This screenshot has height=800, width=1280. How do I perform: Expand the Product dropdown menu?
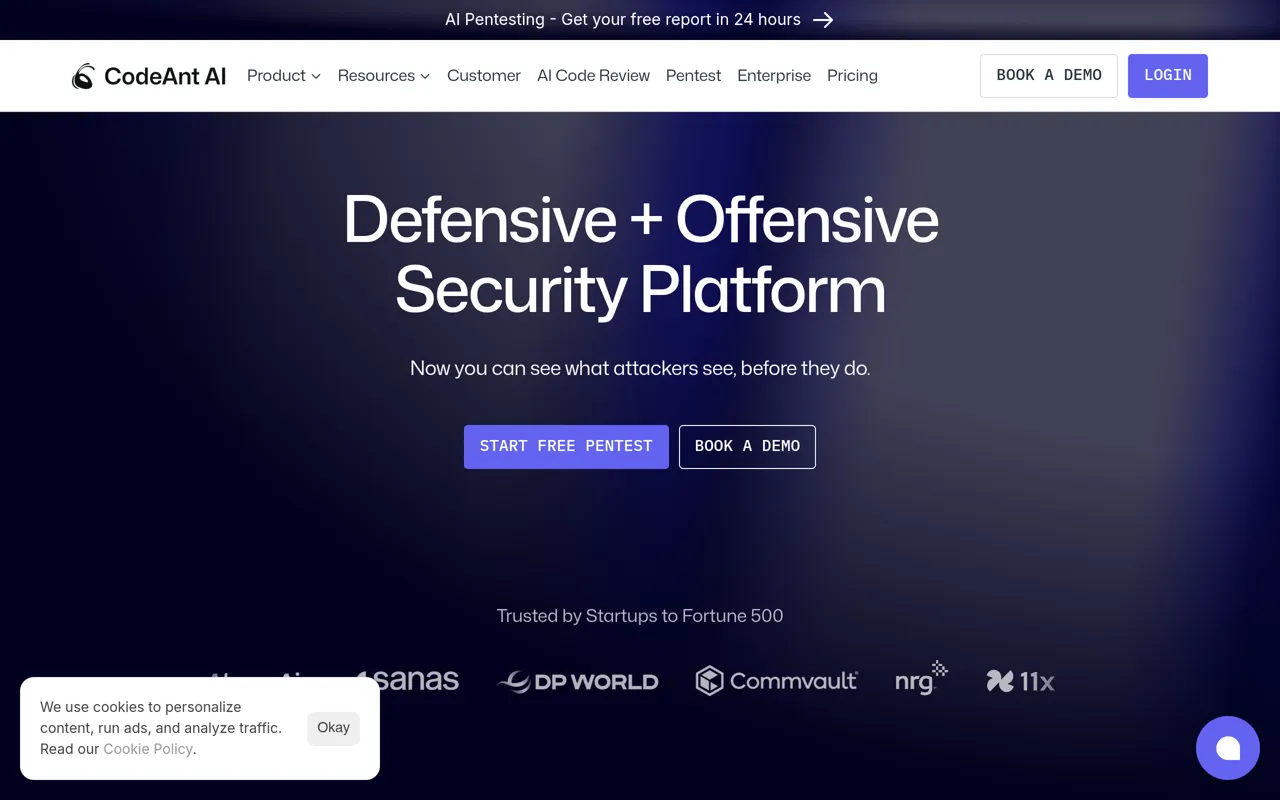click(x=284, y=76)
